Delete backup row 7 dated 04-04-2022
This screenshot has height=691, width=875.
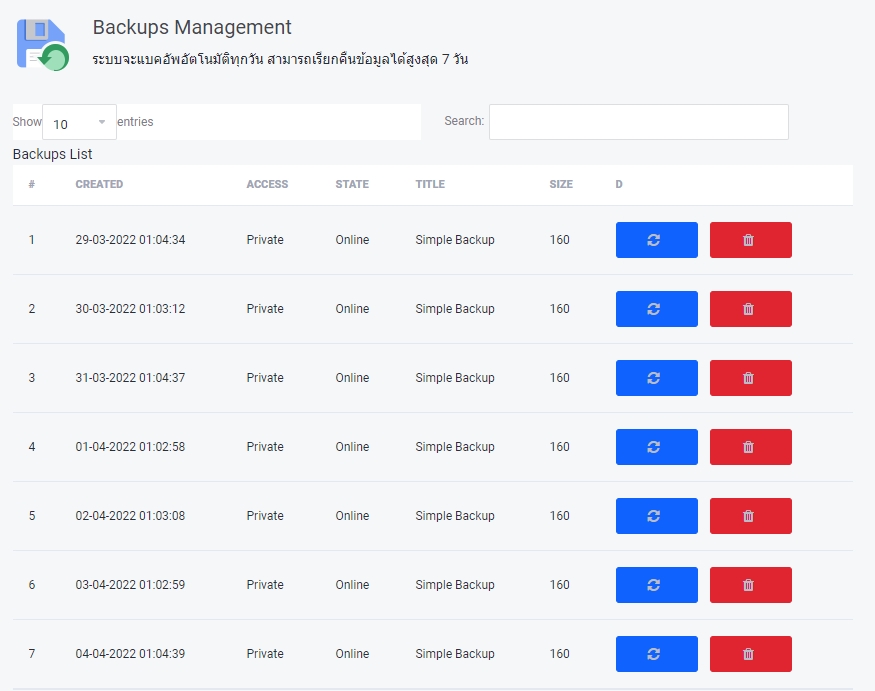750,654
